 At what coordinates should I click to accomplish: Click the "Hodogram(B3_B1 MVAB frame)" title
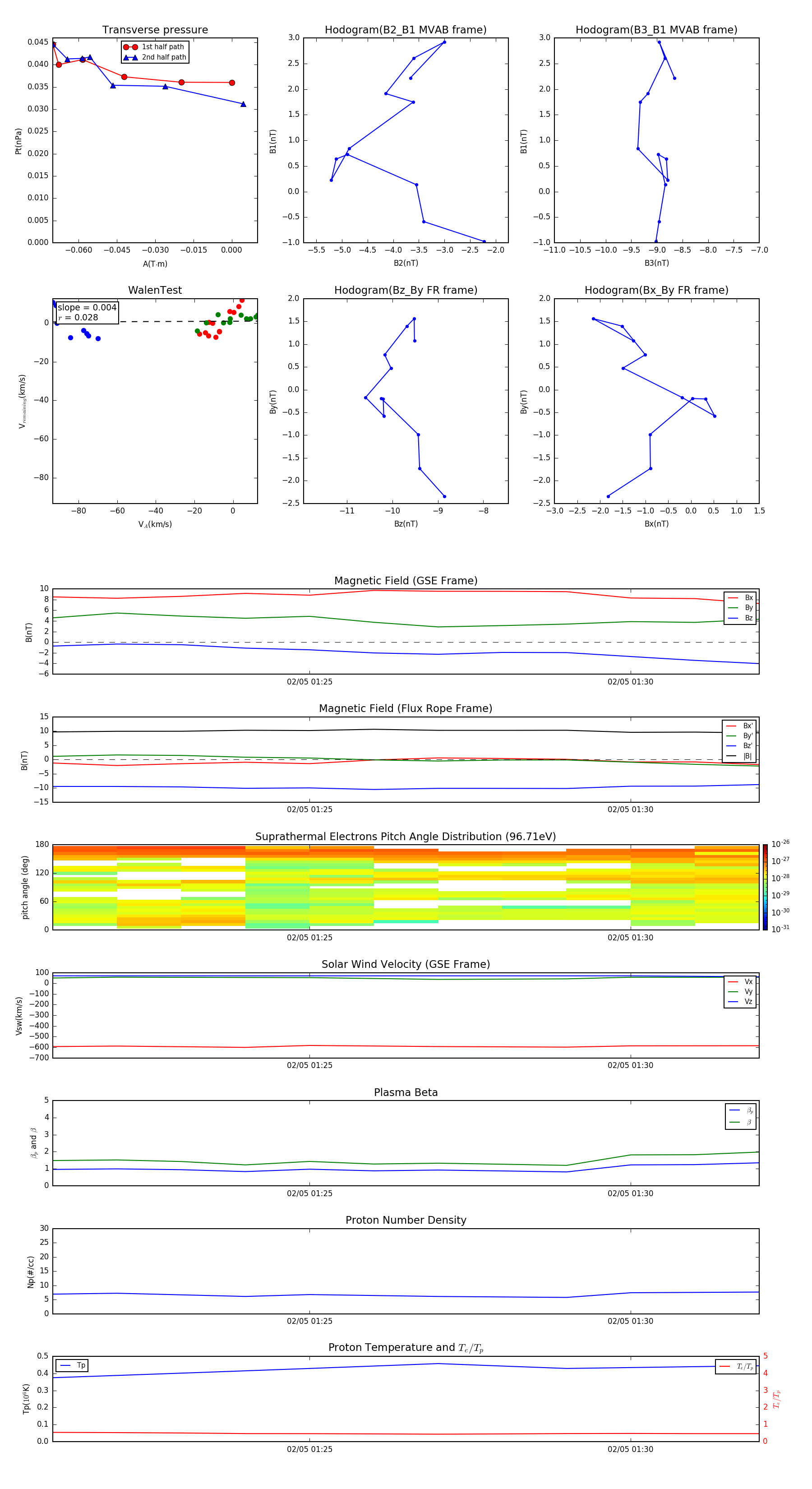(x=656, y=30)
